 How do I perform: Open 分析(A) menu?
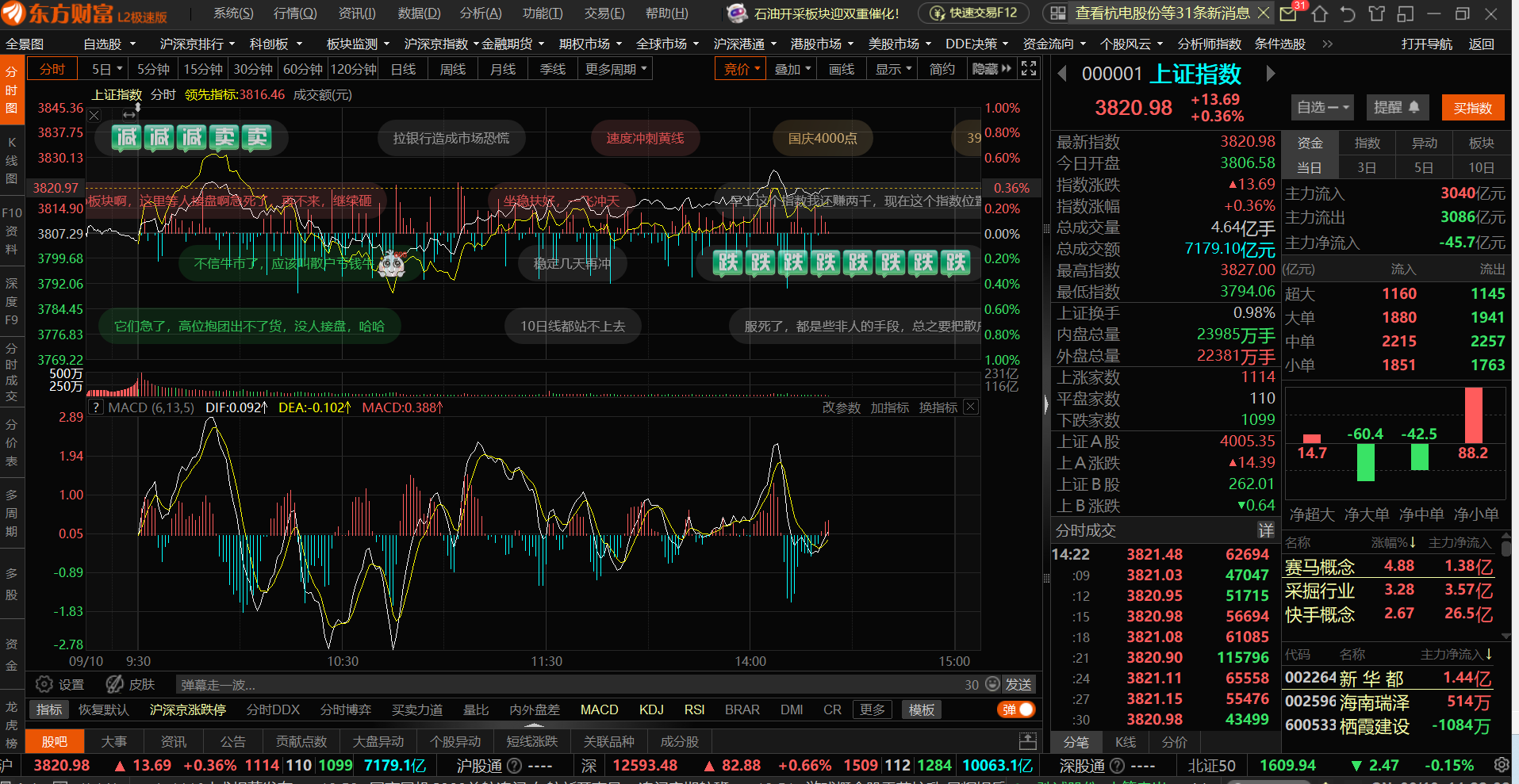(481, 13)
